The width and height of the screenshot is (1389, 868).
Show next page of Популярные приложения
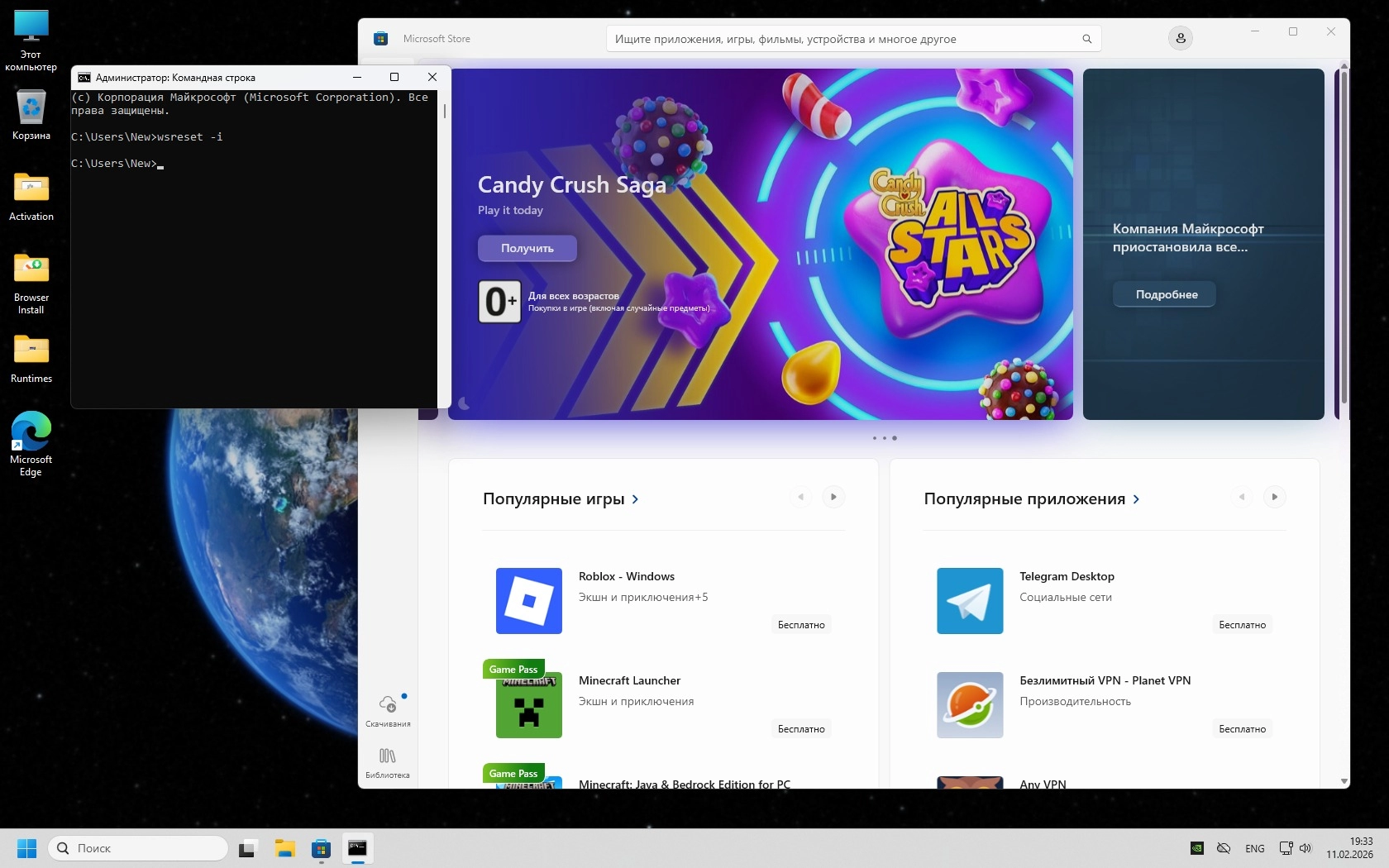1275,497
